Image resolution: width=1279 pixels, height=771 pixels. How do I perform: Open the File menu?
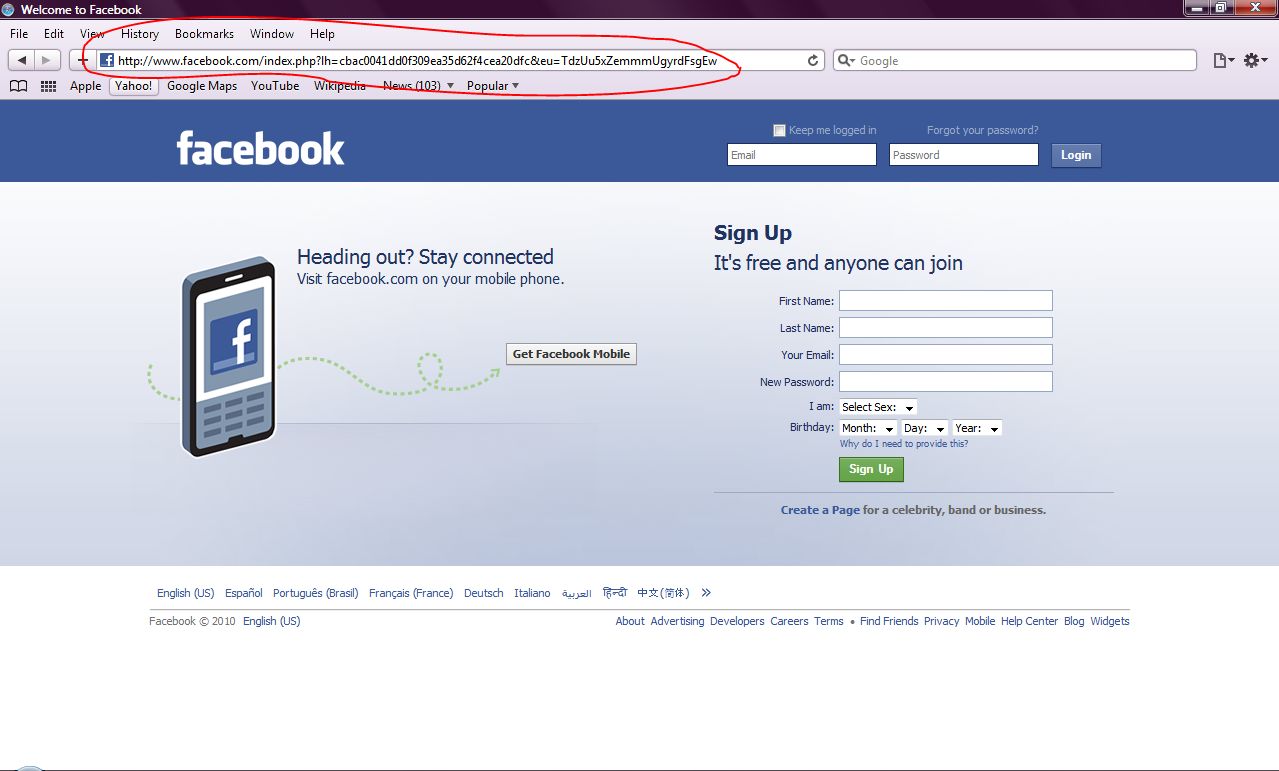pos(19,34)
